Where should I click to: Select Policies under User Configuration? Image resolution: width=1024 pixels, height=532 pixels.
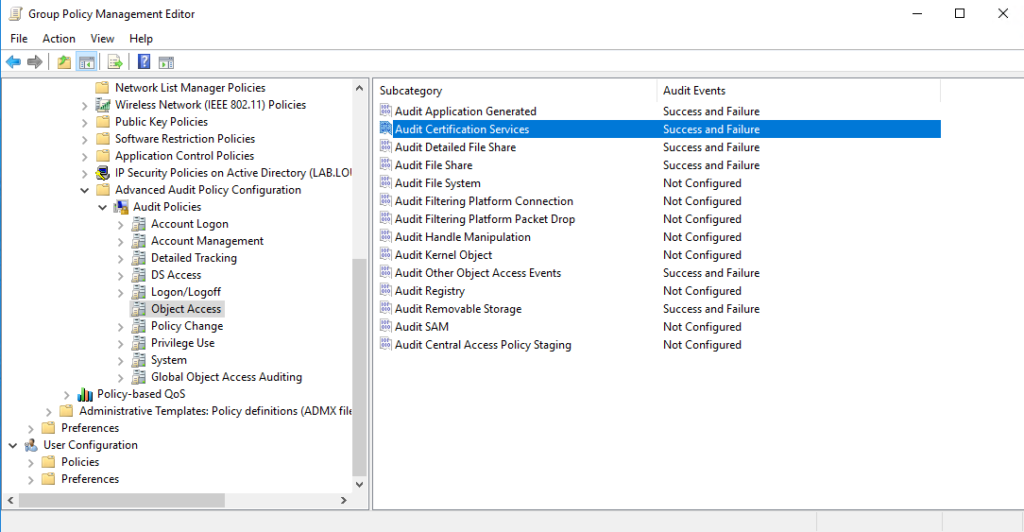80,462
